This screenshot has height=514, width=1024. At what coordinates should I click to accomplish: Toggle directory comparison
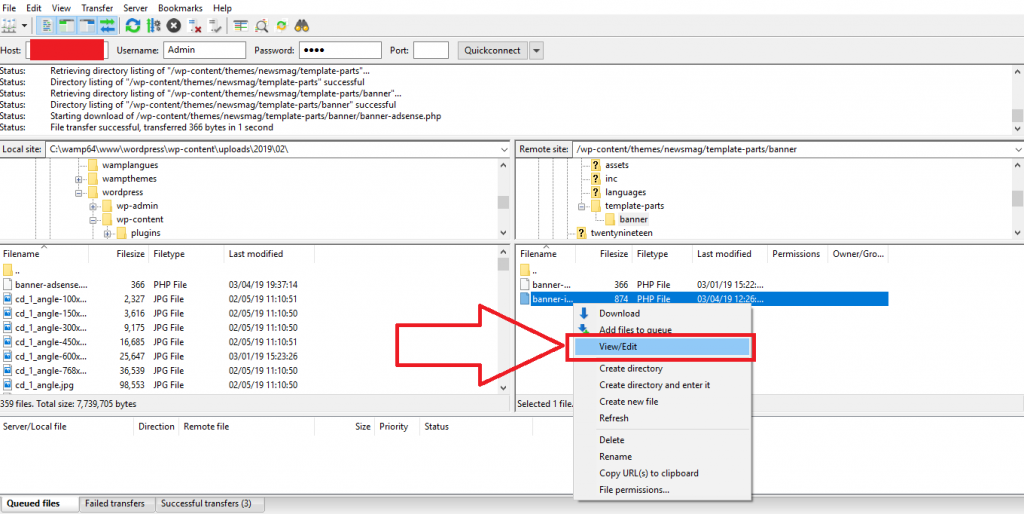pos(261,25)
